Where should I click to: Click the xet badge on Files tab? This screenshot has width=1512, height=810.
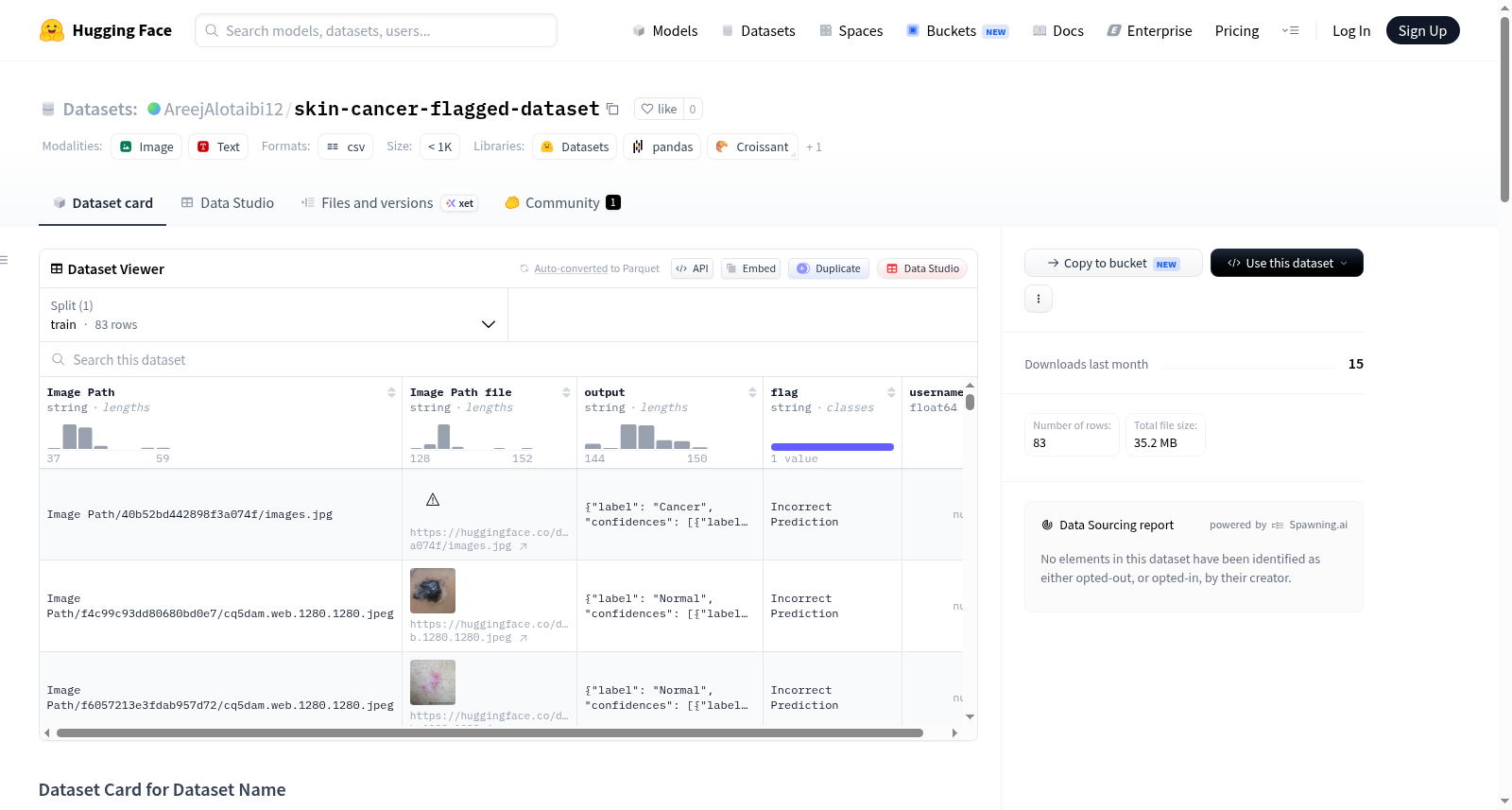point(460,203)
